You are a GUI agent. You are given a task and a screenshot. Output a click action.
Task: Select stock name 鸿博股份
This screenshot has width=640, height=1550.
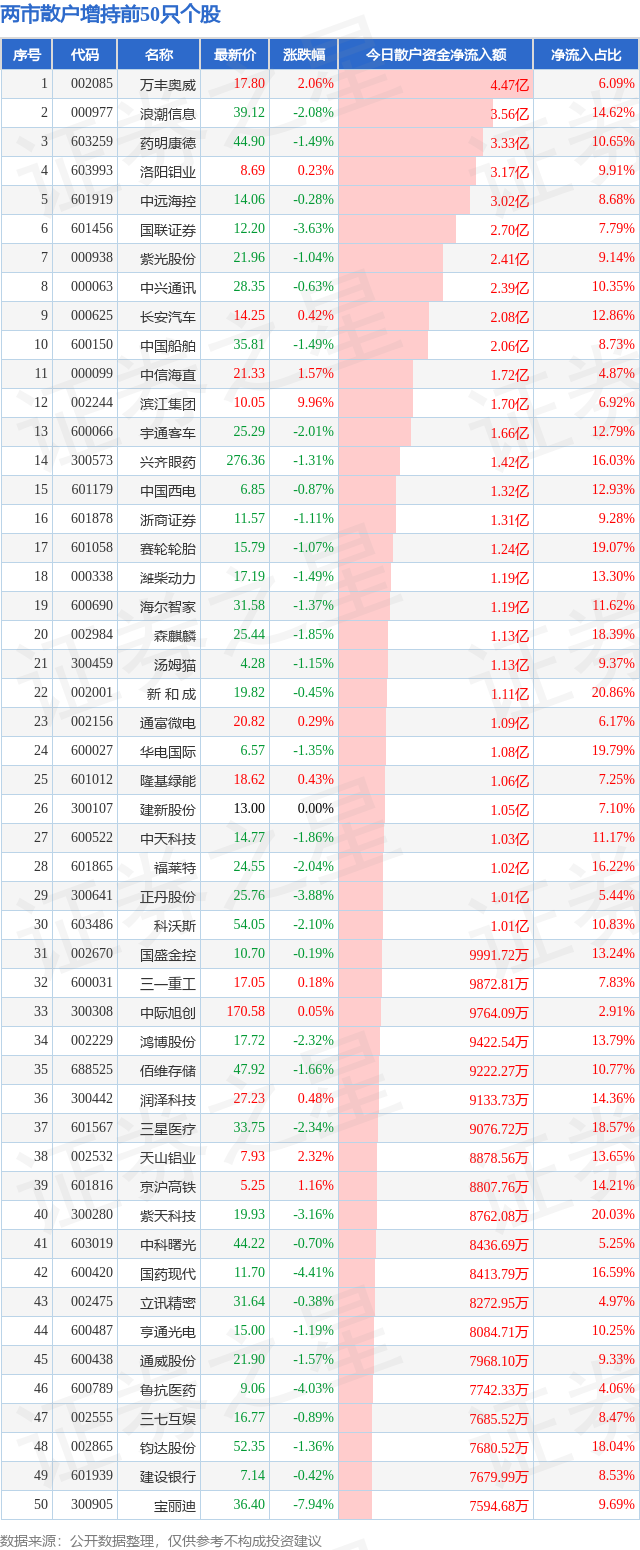[x=168, y=1041]
